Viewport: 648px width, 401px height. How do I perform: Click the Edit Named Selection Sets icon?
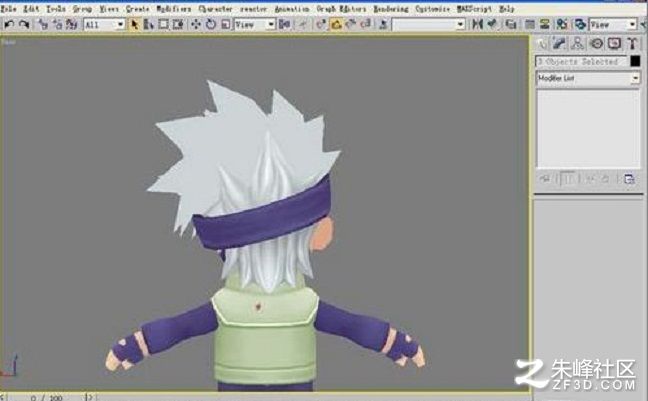pos(384,25)
